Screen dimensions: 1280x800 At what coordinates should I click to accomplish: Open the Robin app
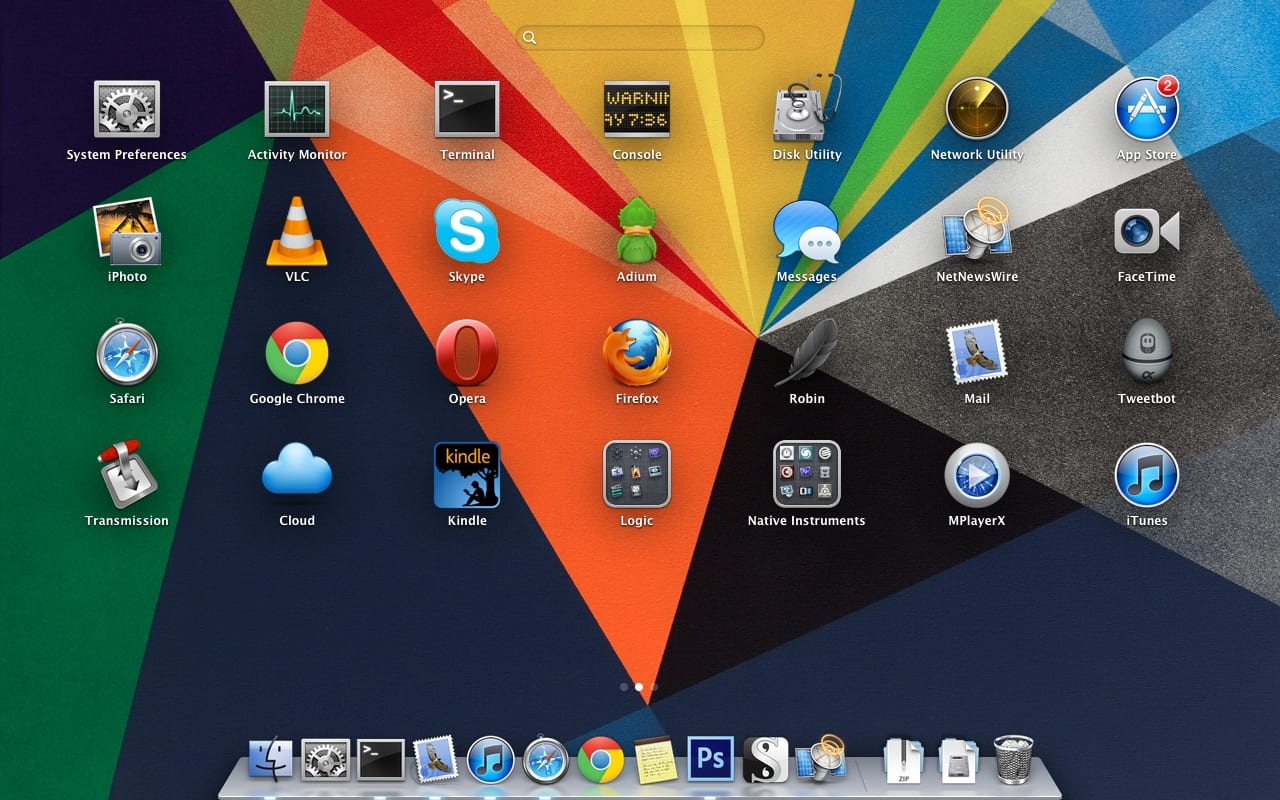pyautogui.click(x=807, y=352)
